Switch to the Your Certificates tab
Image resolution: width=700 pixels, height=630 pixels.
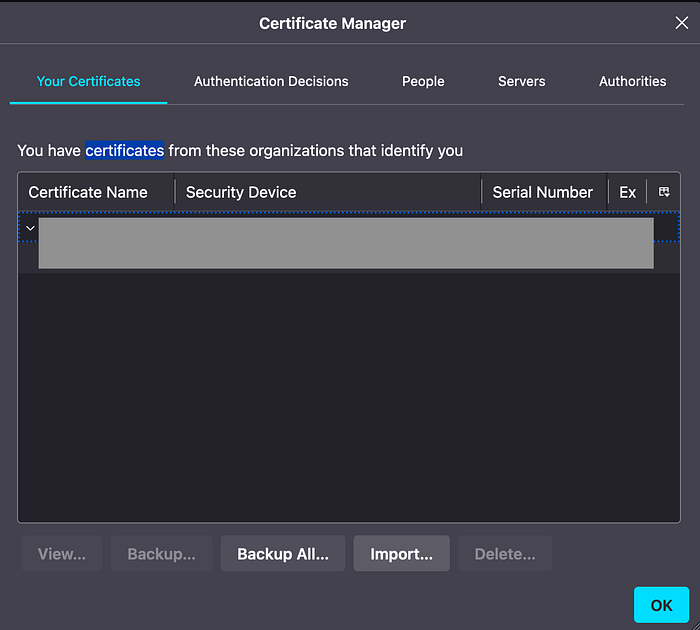(88, 81)
